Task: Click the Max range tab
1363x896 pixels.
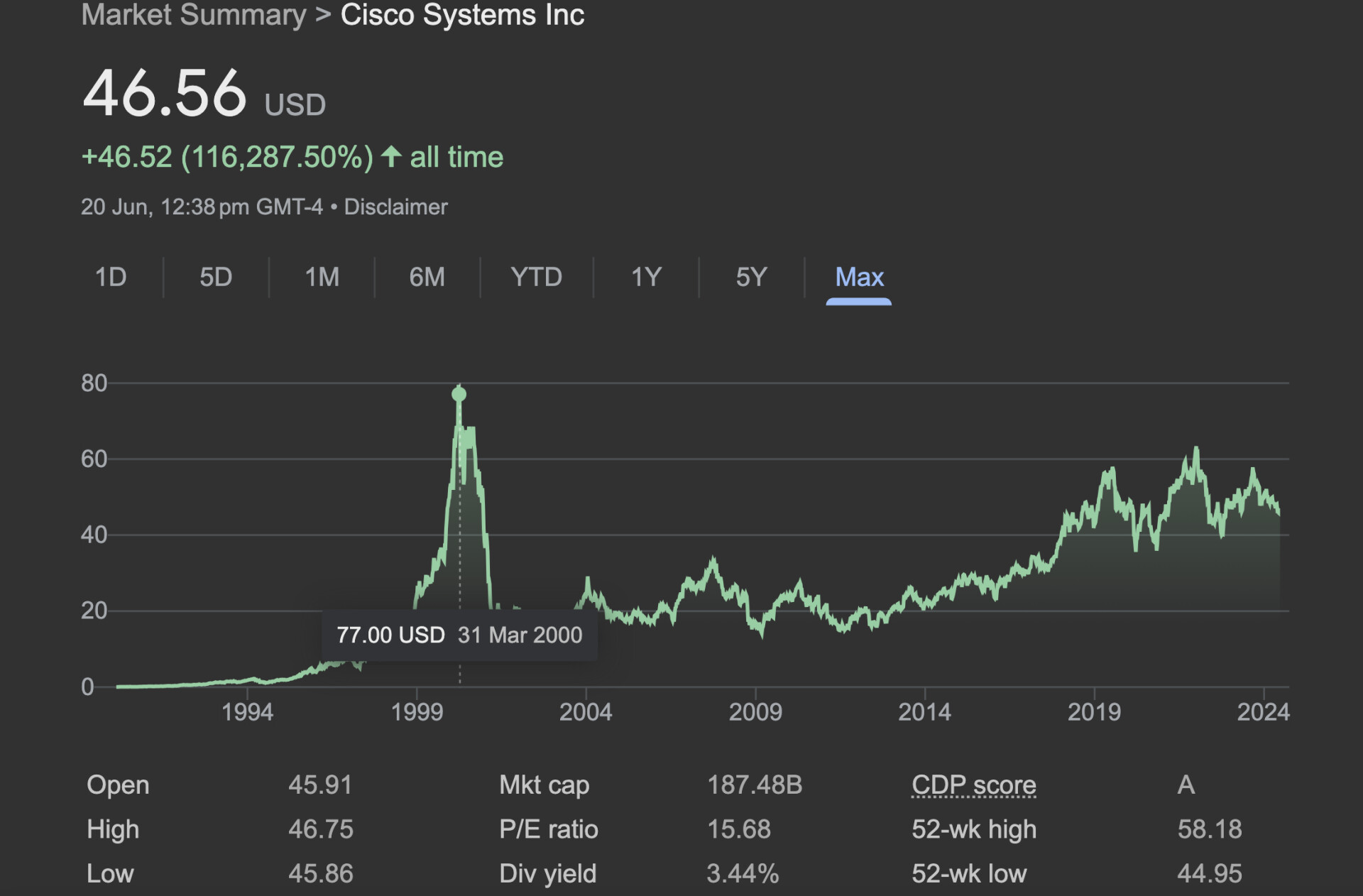Action: point(859,277)
